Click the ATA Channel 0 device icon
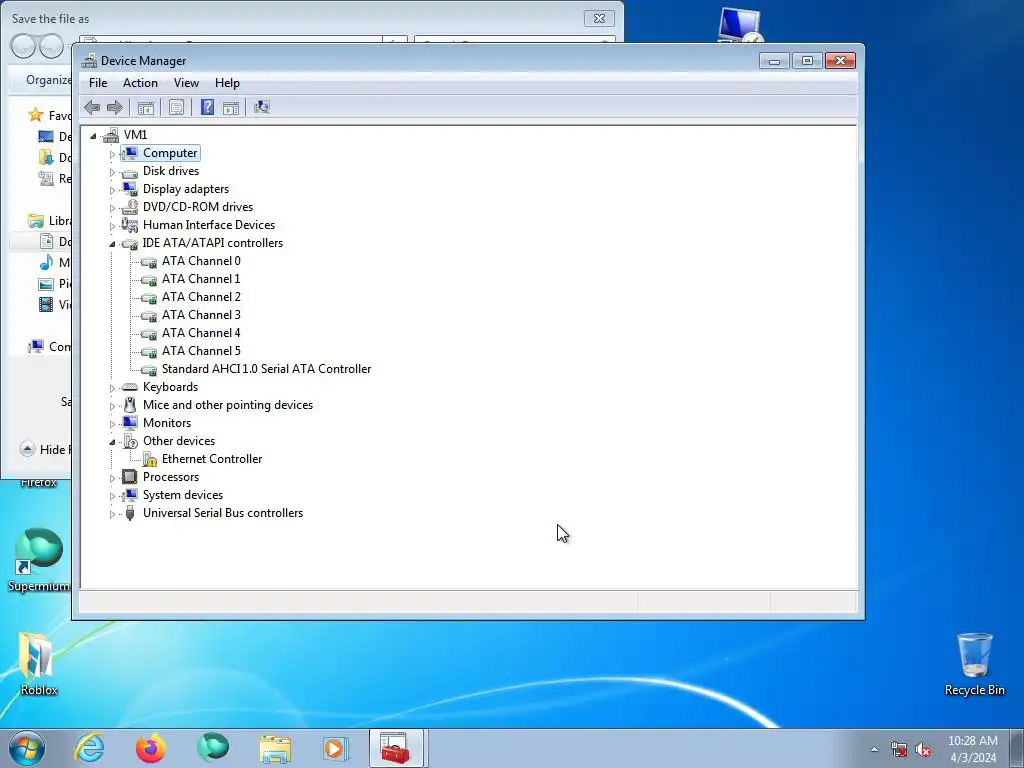1024x768 pixels. (149, 262)
